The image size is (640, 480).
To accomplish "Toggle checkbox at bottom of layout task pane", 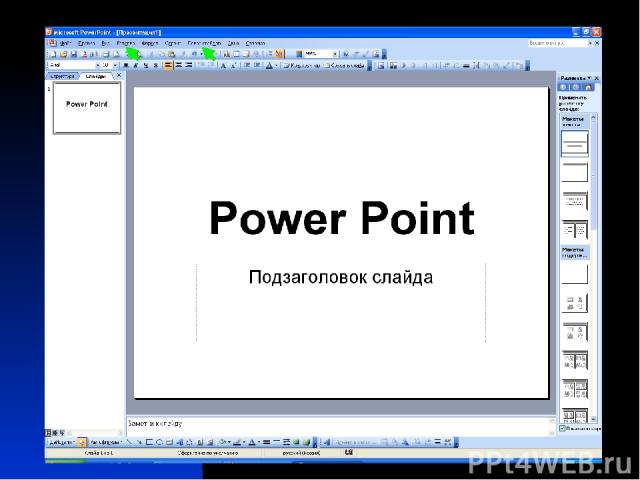I will 562,428.
